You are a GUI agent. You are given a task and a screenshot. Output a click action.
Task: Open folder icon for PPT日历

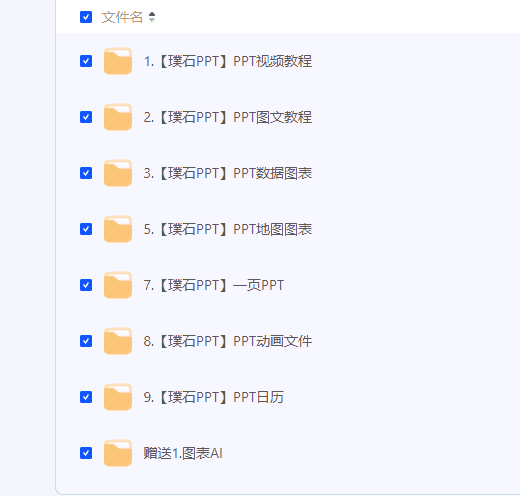coord(118,397)
